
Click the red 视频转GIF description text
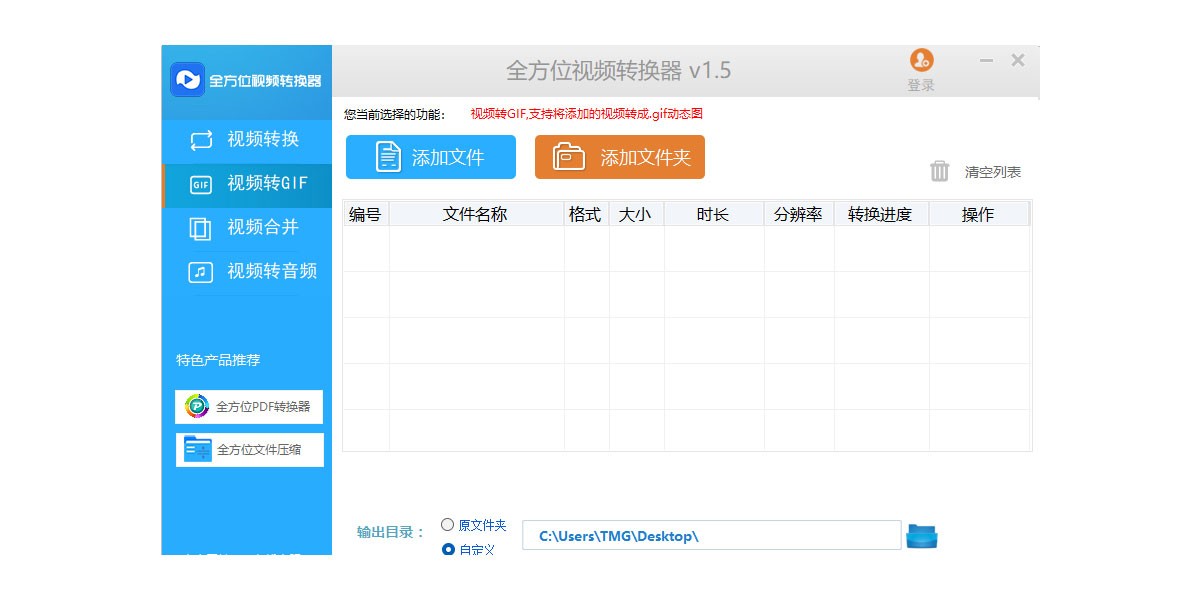click(587, 114)
